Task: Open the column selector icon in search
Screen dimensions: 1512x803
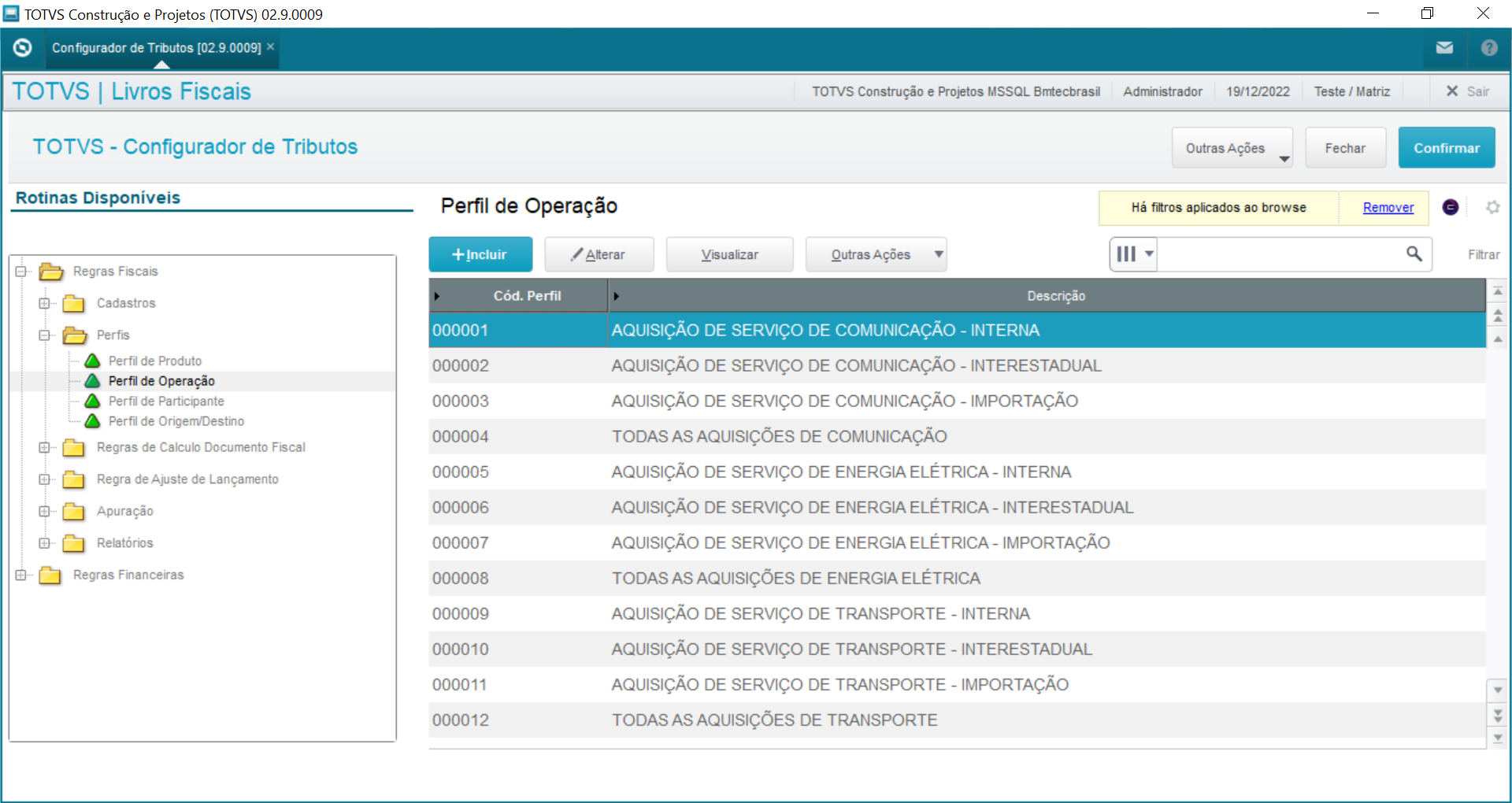Action: point(1134,254)
